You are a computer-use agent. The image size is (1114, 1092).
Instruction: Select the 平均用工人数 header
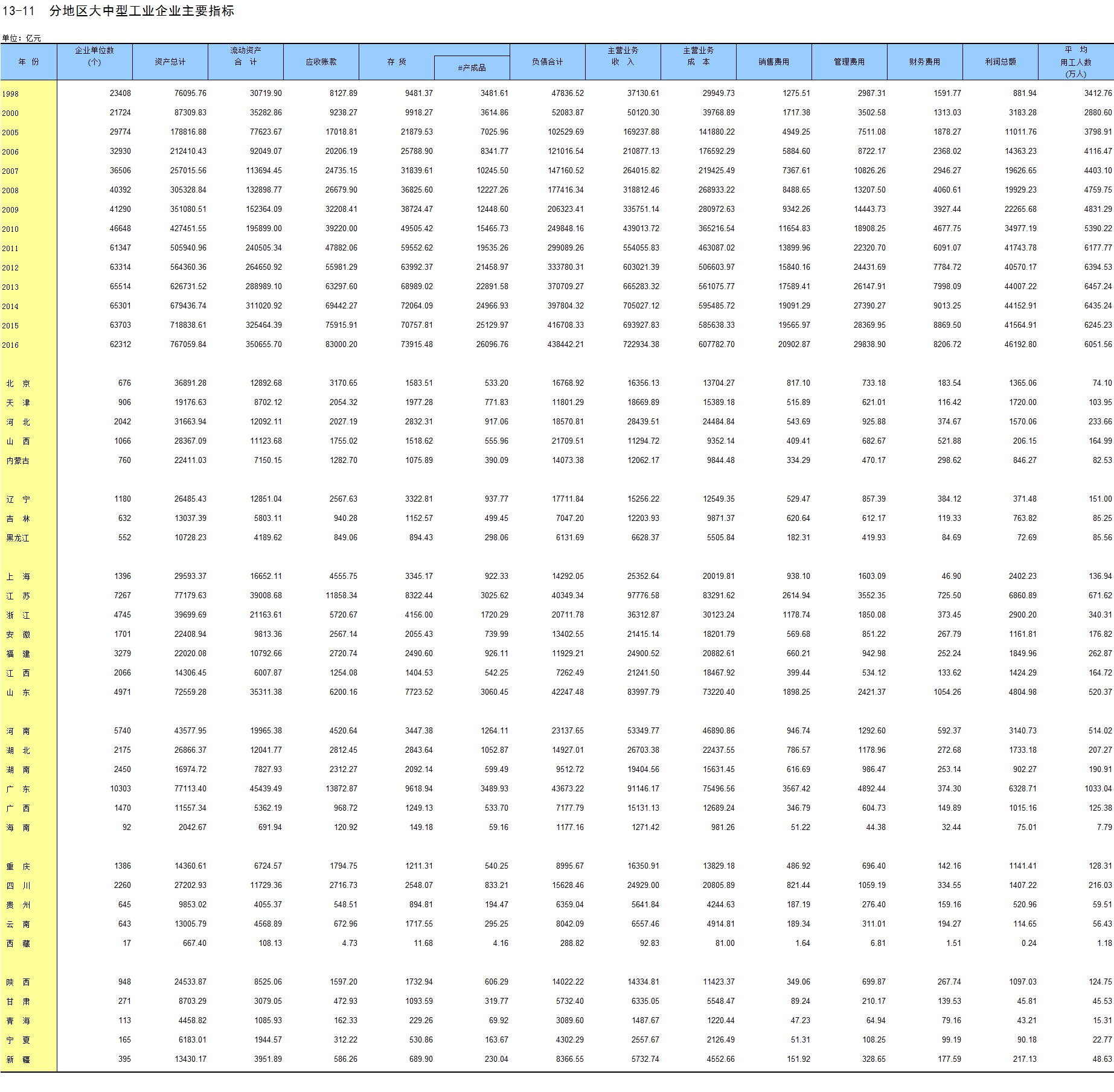click(x=1076, y=62)
